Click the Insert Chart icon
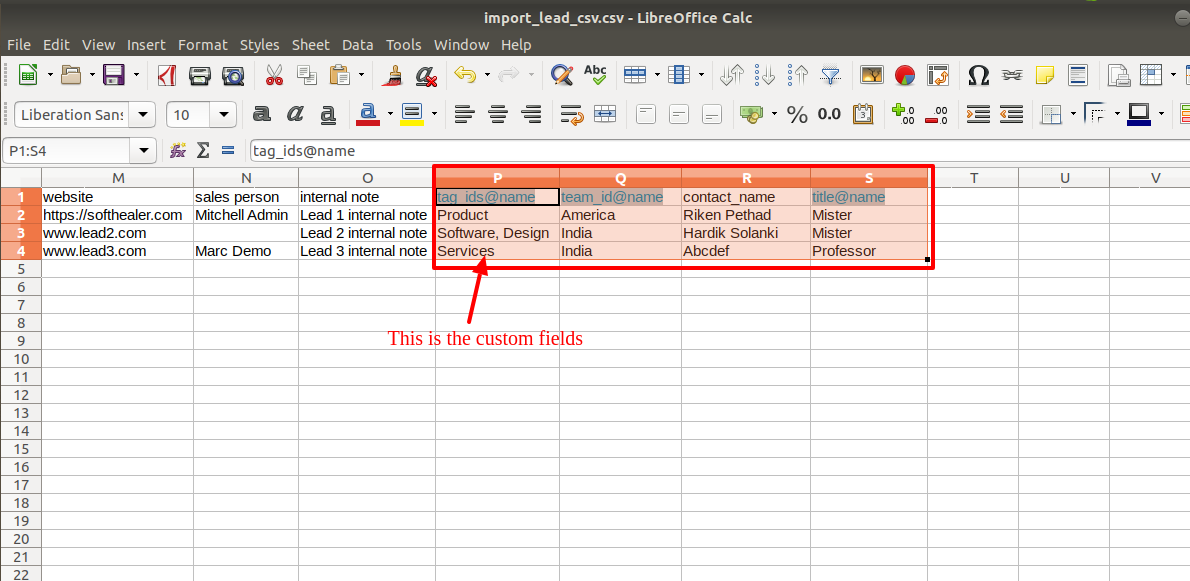The height and width of the screenshot is (581, 1190). 905,74
